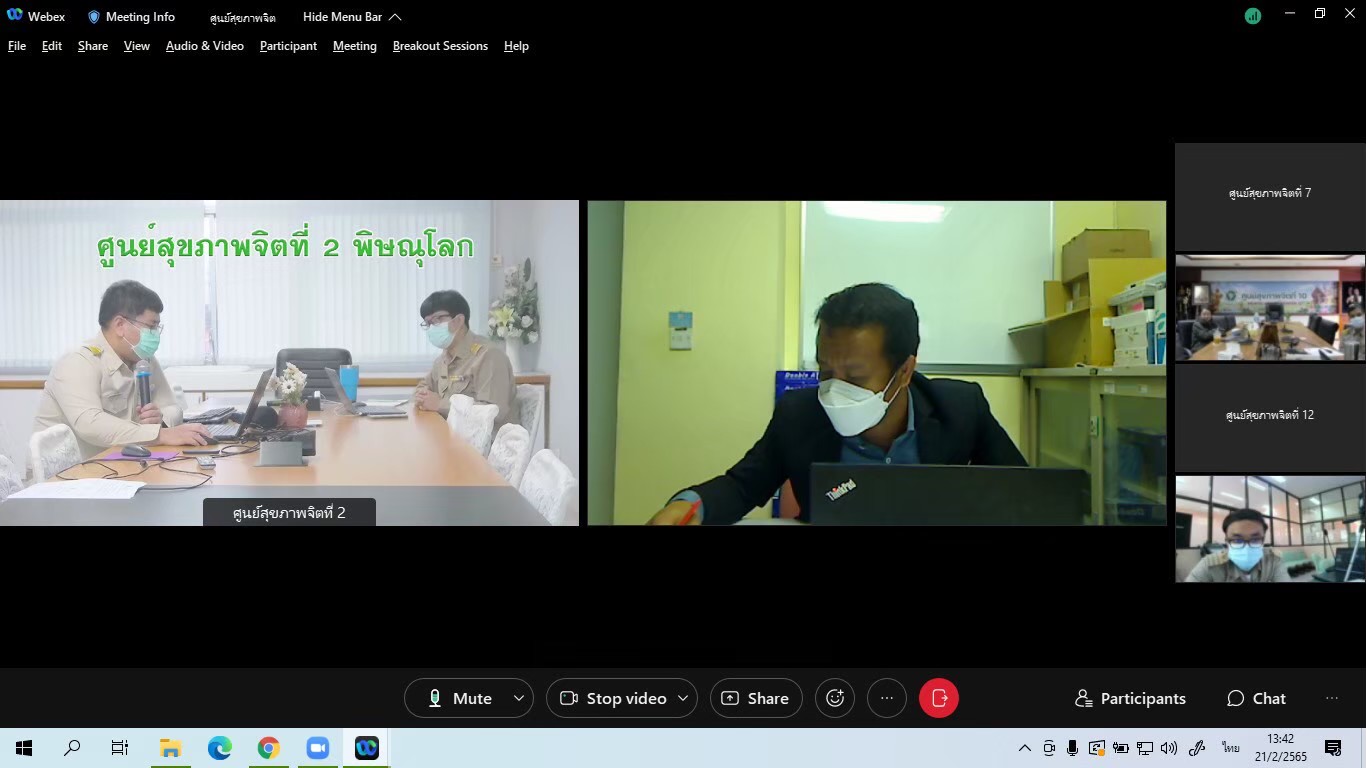
Task: Expand audio options arrow next to Mute
Action: click(518, 698)
